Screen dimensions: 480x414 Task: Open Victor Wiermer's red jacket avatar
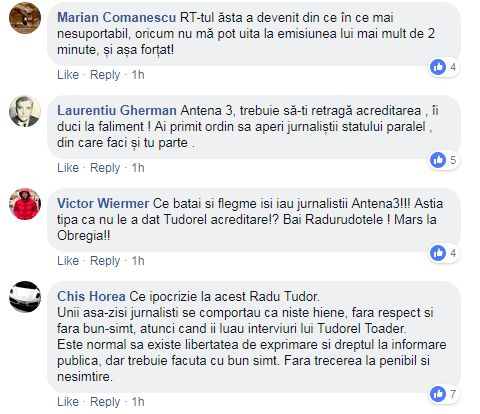(x=25, y=204)
